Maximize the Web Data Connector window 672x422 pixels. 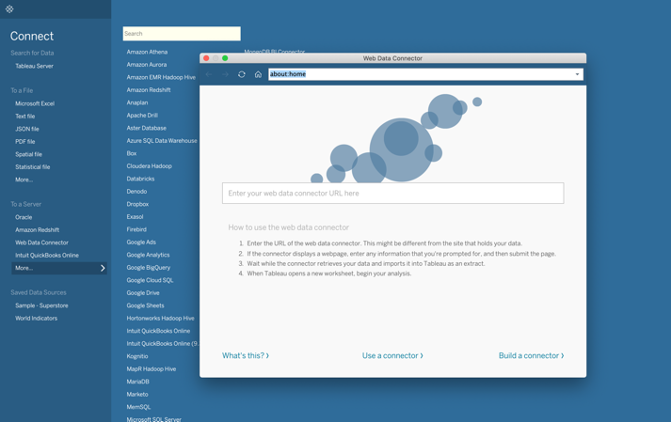coord(225,58)
